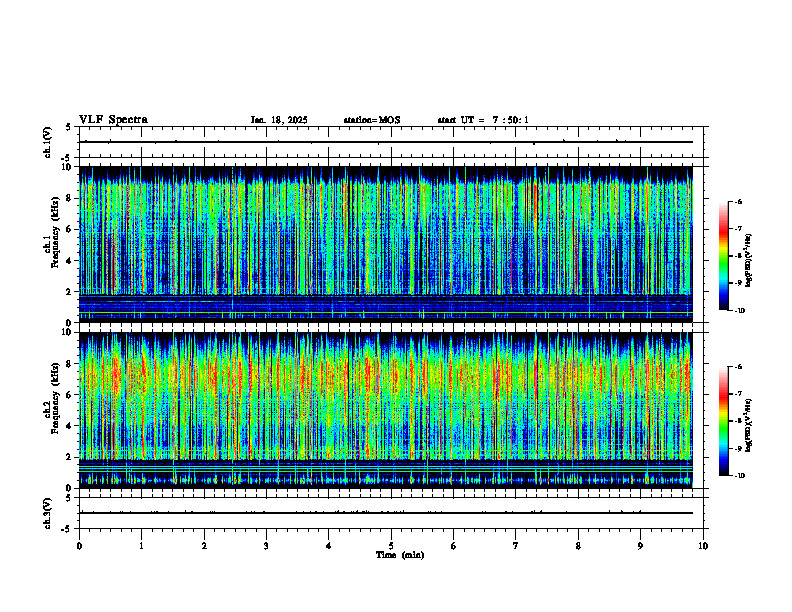Click the "1" tick on the time axis
This screenshot has width=792, height=612.
click(141, 546)
